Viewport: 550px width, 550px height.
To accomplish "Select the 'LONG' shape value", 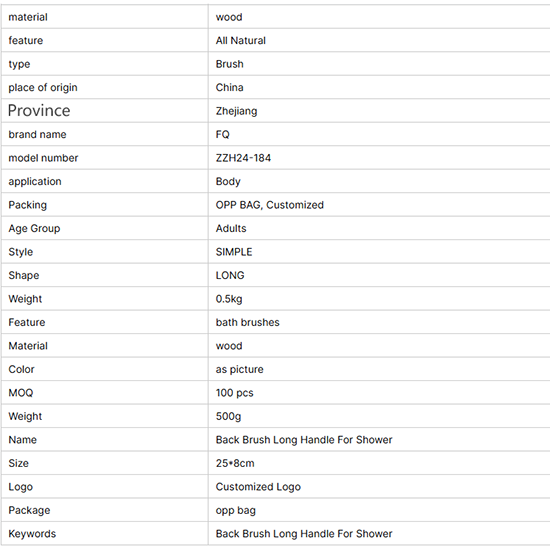I will [230, 275].
